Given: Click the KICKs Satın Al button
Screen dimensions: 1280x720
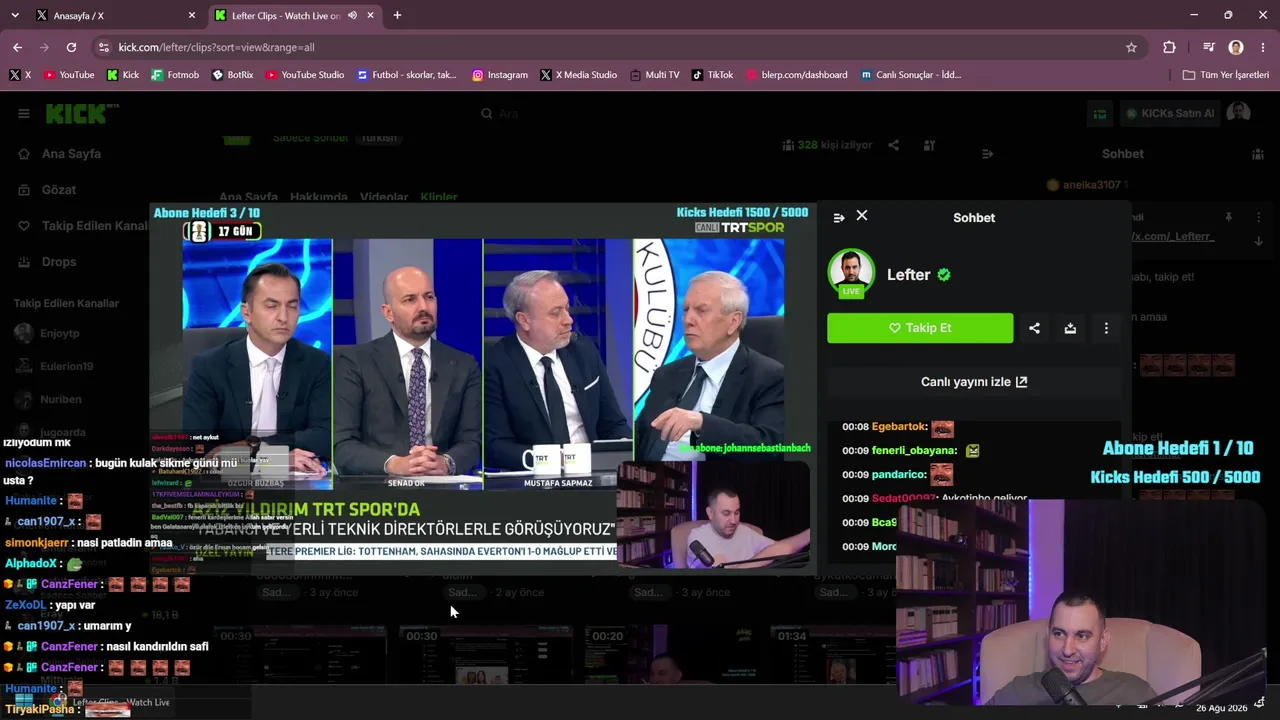Looking at the screenshot, I should pos(1170,114).
